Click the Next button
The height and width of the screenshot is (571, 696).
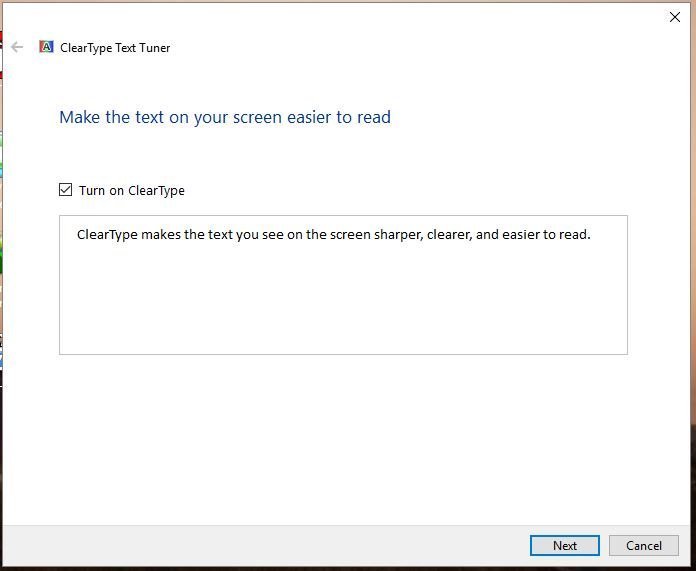[x=565, y=545]
